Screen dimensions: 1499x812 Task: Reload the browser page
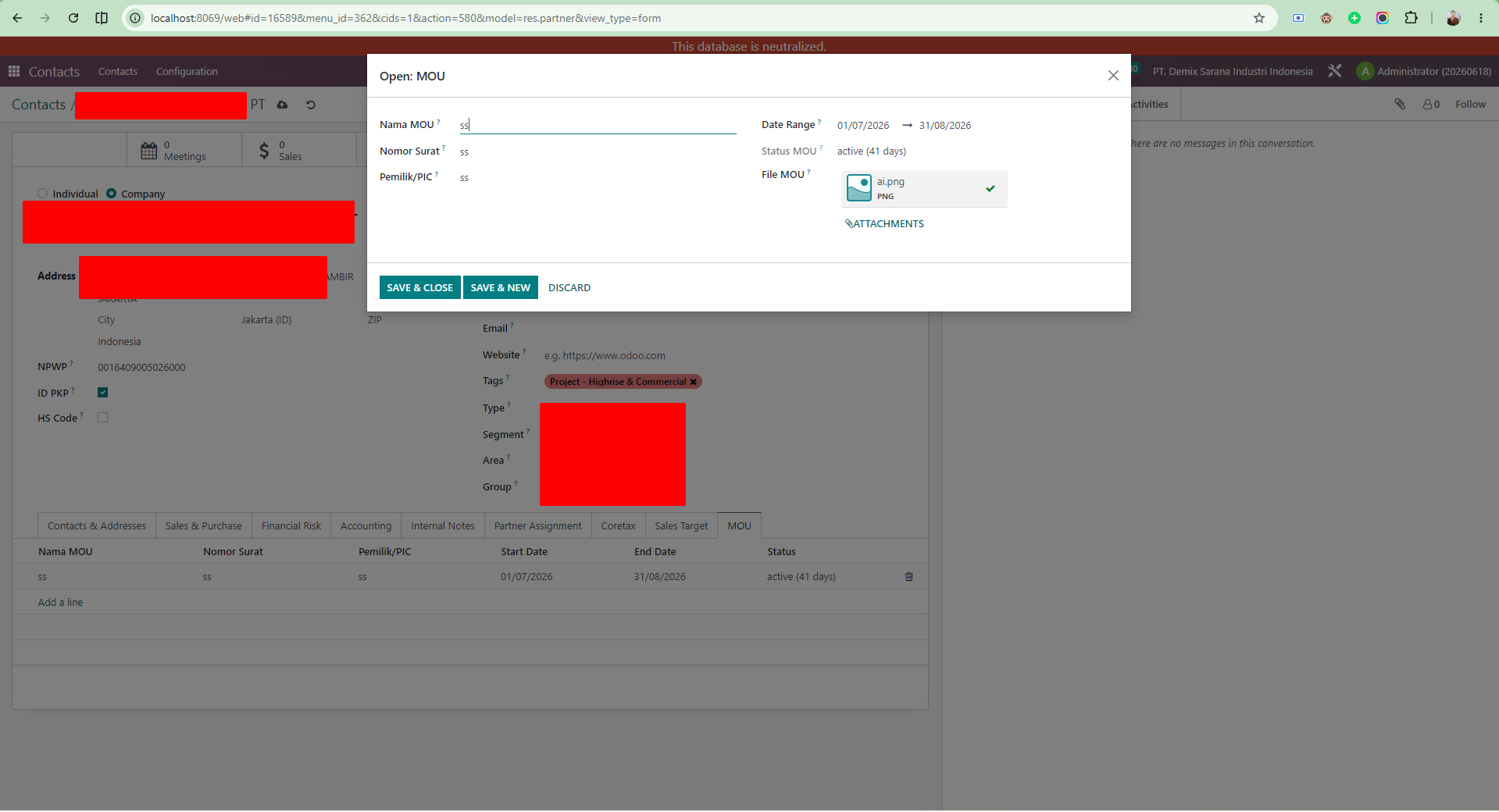pos(73,18)
